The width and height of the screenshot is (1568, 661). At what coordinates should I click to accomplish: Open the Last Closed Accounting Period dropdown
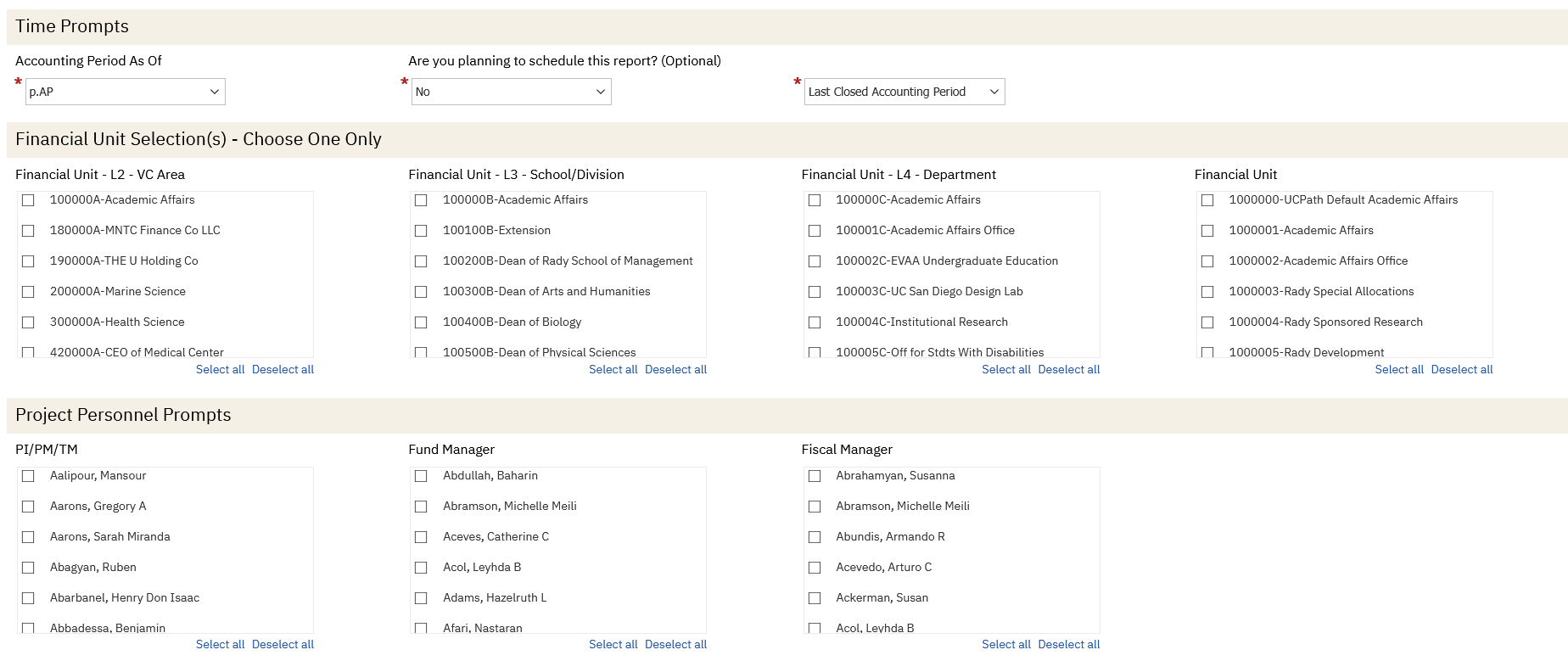click(x=904, y=92)
